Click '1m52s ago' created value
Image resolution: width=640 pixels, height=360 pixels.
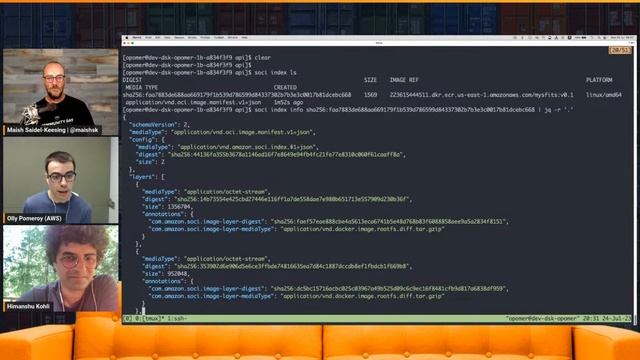point(288,102)
